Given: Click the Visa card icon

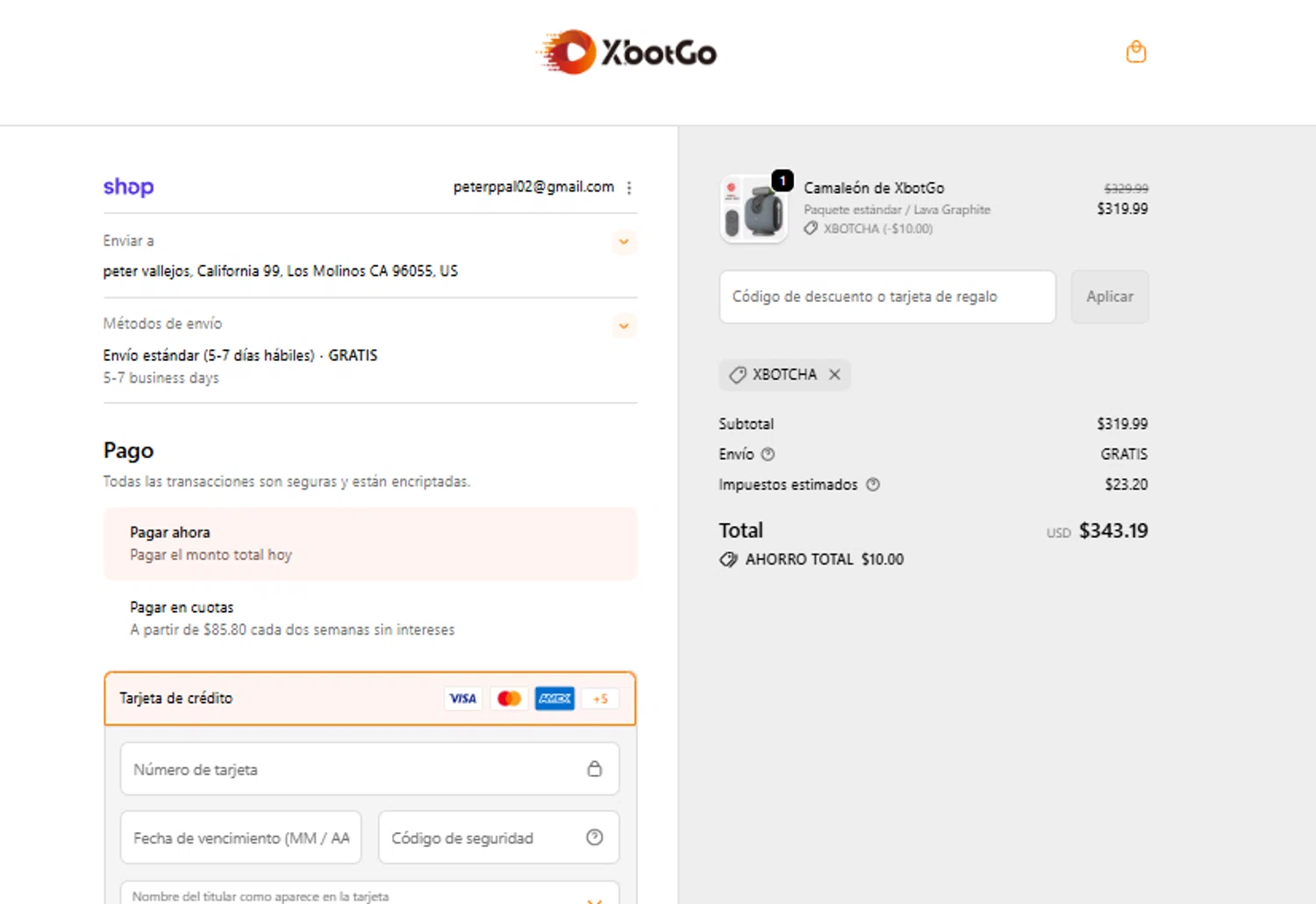Looking at the screenshot, I should tap(462, 699).
